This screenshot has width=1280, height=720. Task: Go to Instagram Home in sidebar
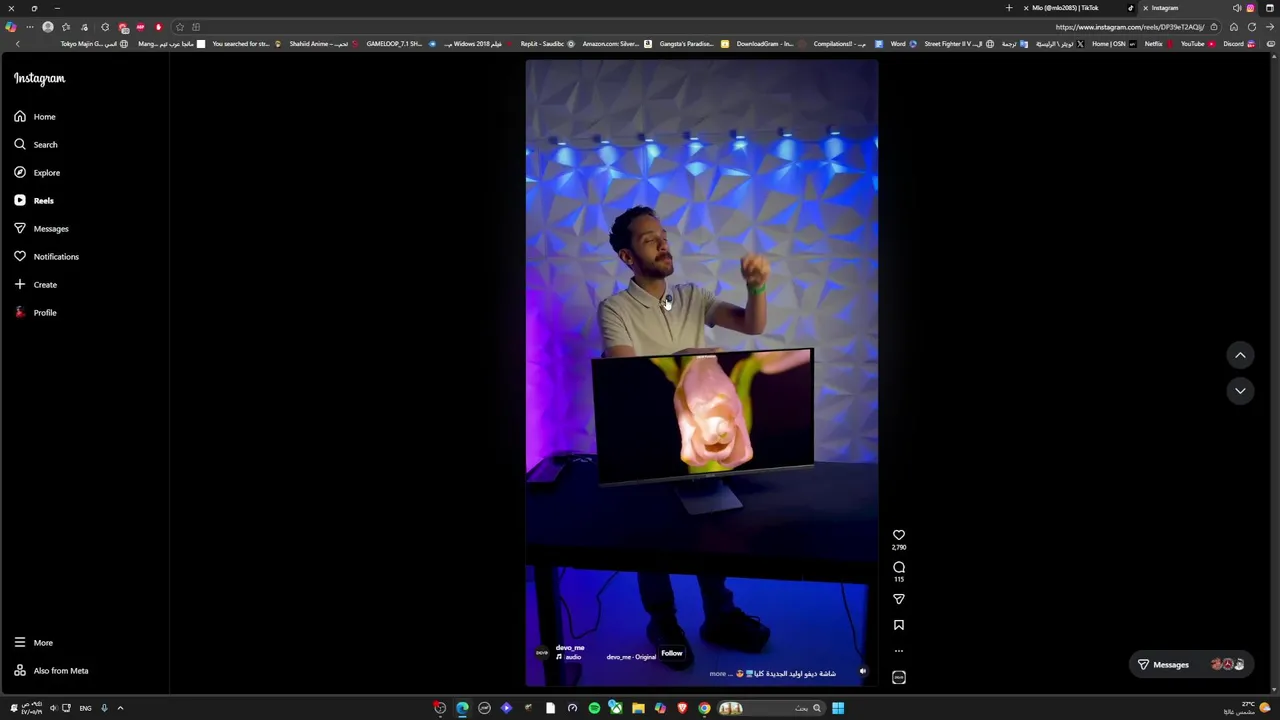click(35, 117)
